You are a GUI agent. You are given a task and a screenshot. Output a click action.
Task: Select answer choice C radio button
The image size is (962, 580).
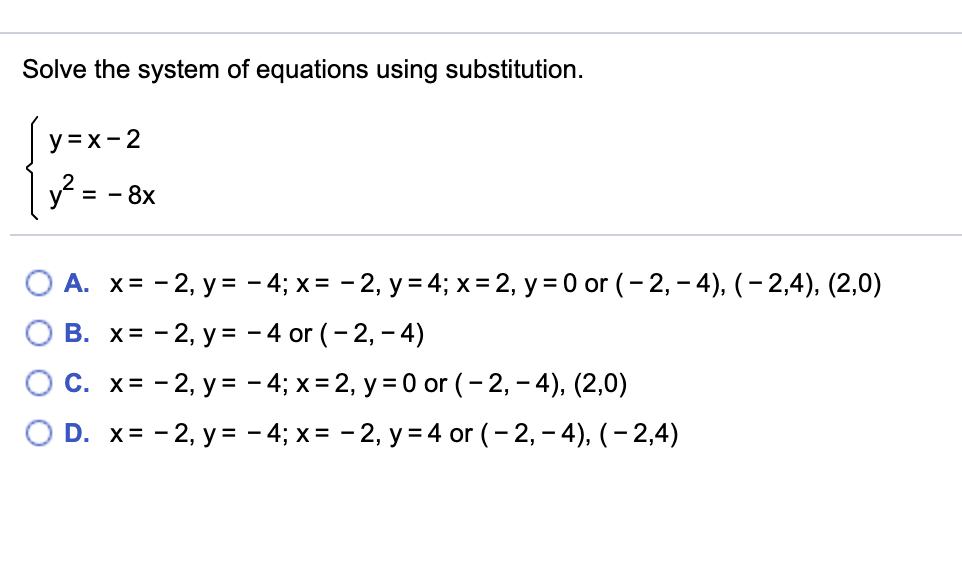point(39,382)
